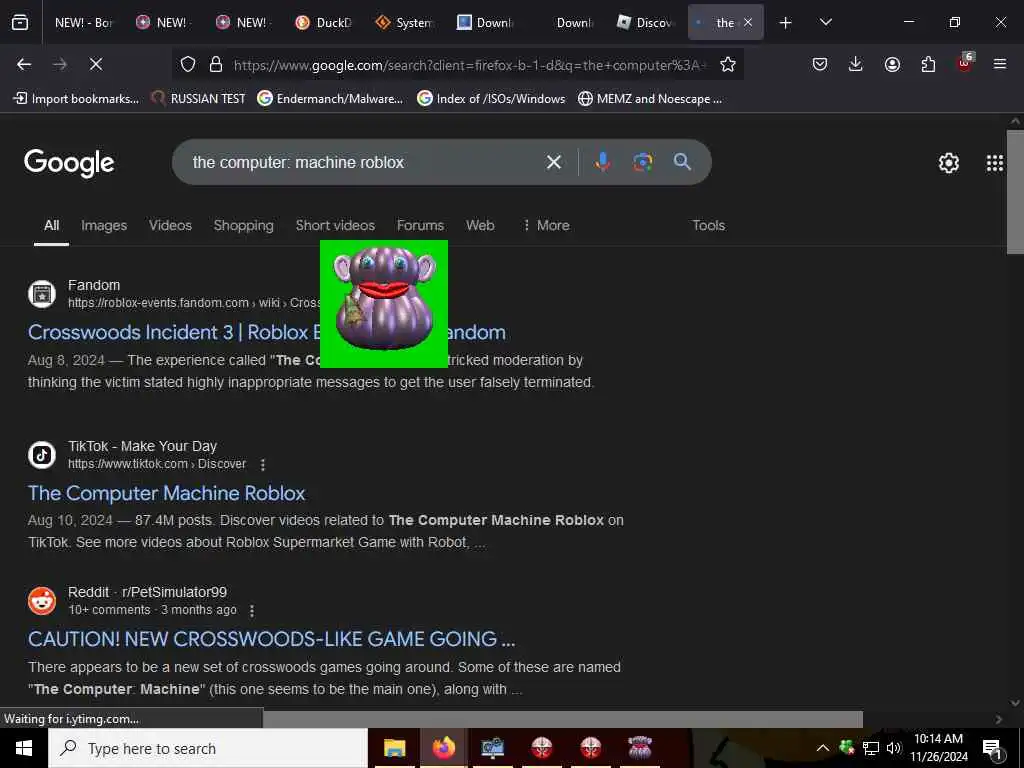Open the Windows notification center
The height and width of the screenshot is (768, 1024).
pos(993,748)
